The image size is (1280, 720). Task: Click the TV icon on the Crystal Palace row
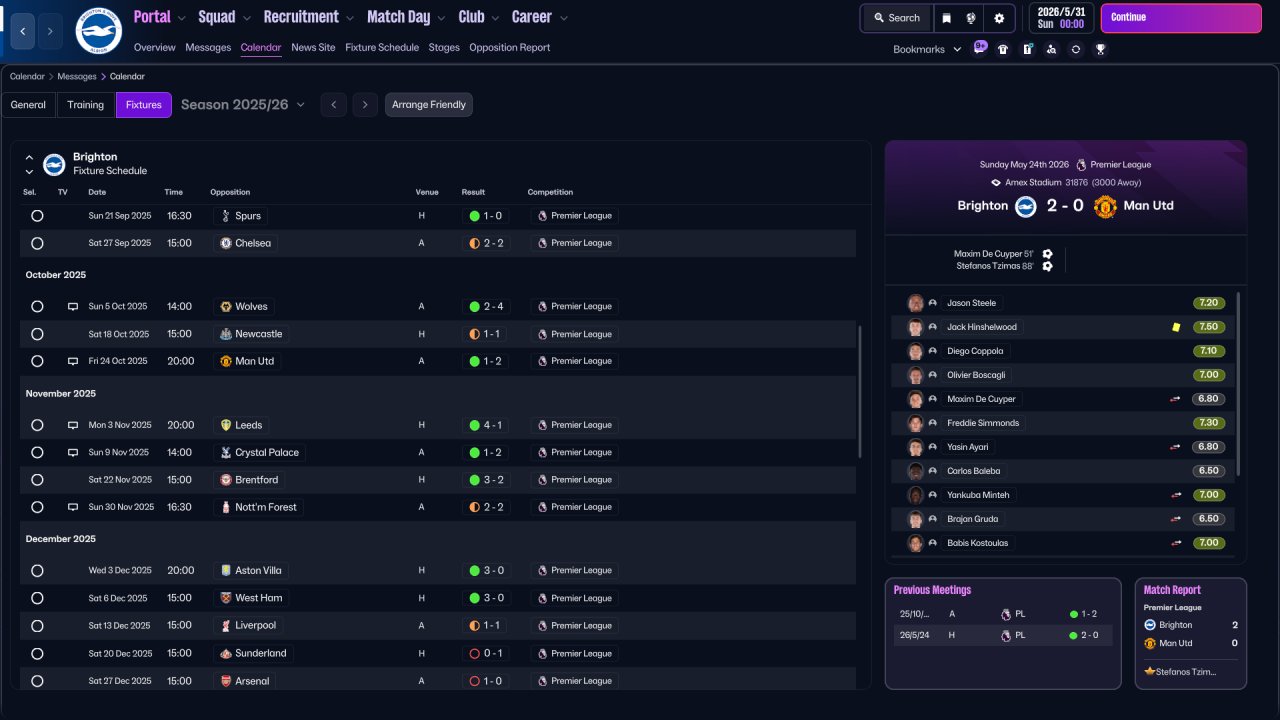[73, 453]
